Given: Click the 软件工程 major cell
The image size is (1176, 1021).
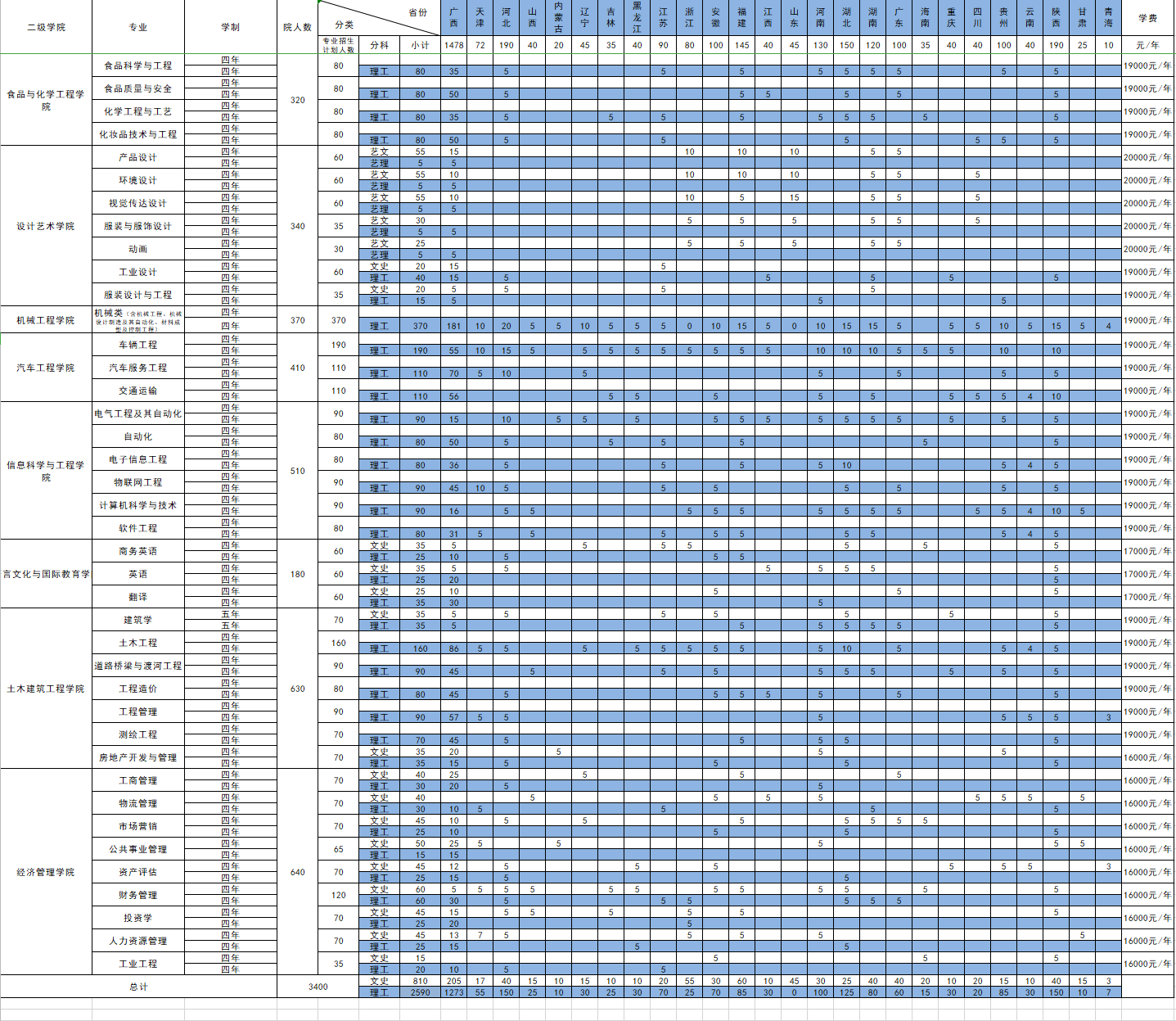Looking at the screenshot, I should click(x=138, y=528).
